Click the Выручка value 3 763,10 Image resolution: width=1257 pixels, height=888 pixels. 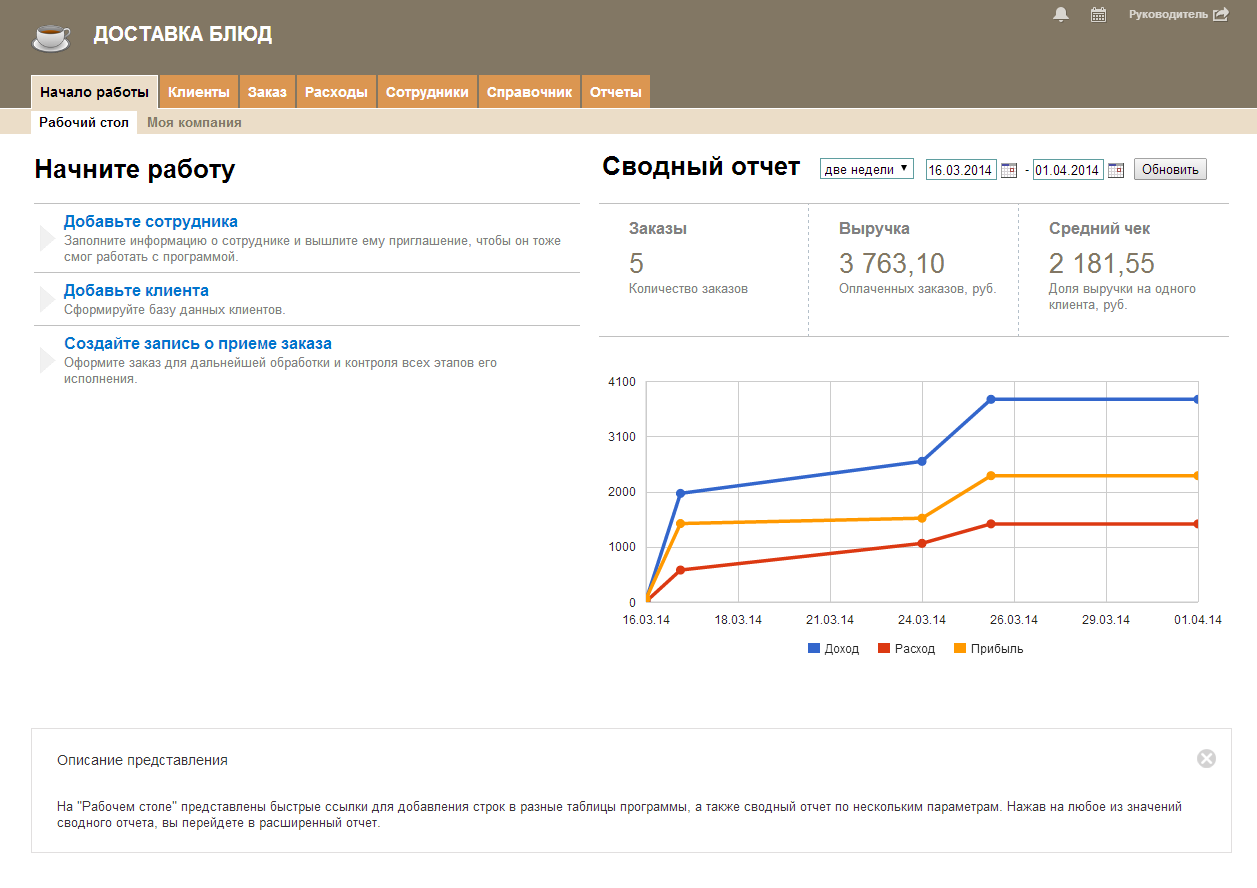tap(891, 264)
